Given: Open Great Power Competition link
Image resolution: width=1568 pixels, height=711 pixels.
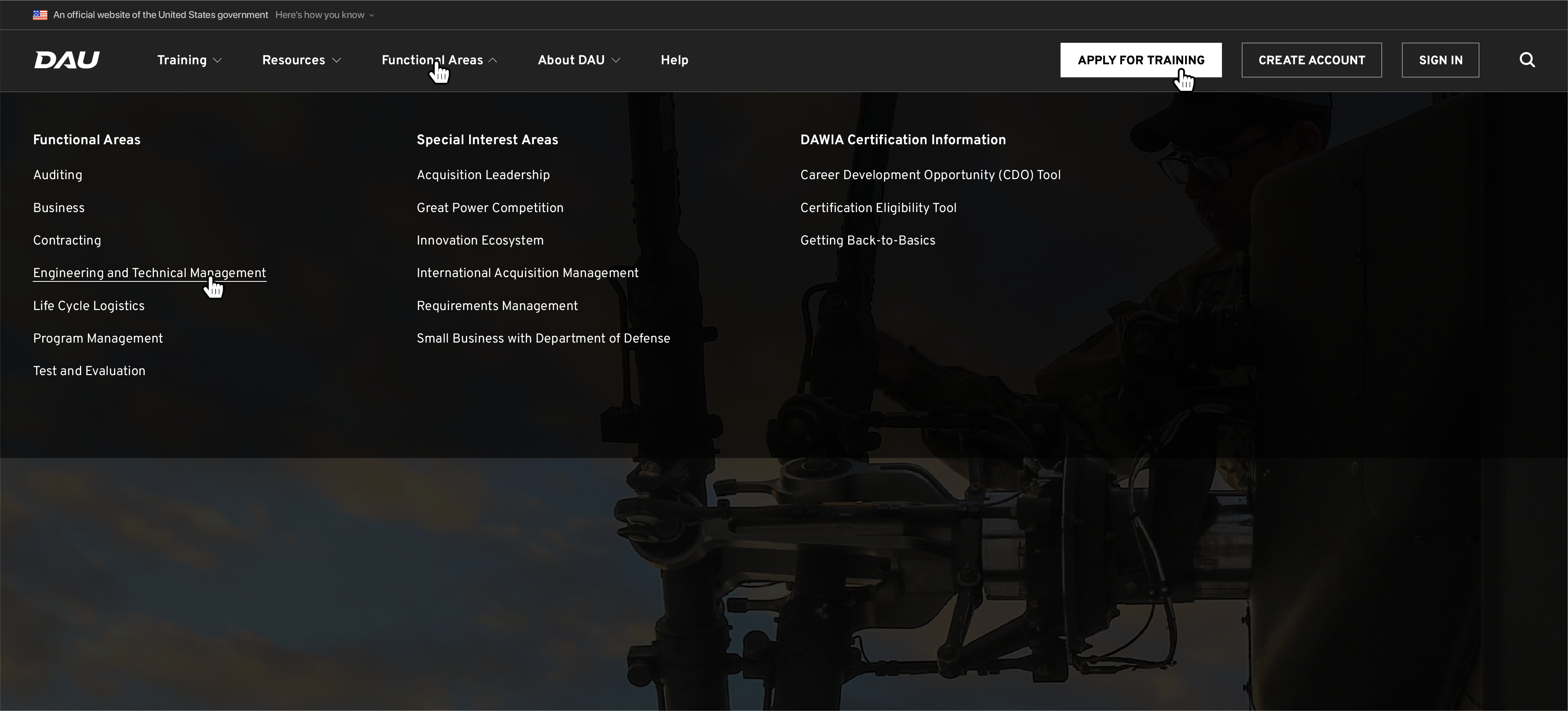Looking at the screenshot, I should point(490,208).
